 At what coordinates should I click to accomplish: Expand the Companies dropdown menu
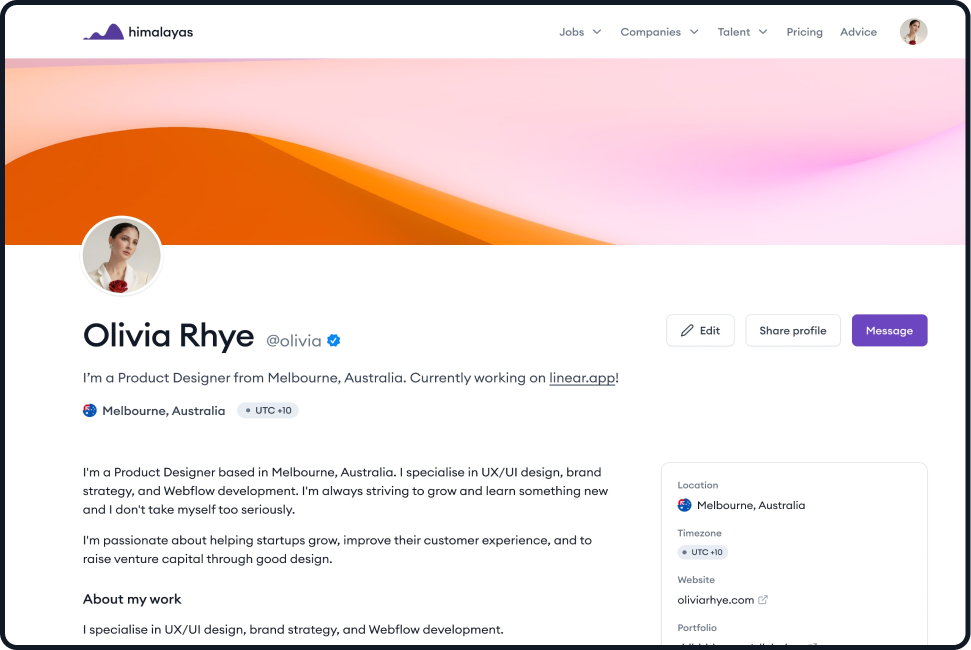[659, 32]
